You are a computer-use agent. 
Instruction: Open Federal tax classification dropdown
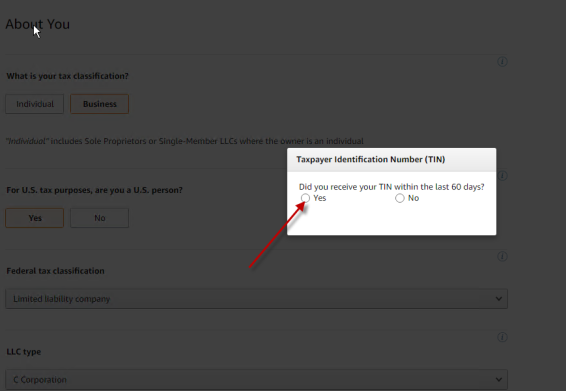(x=257, y=299)
